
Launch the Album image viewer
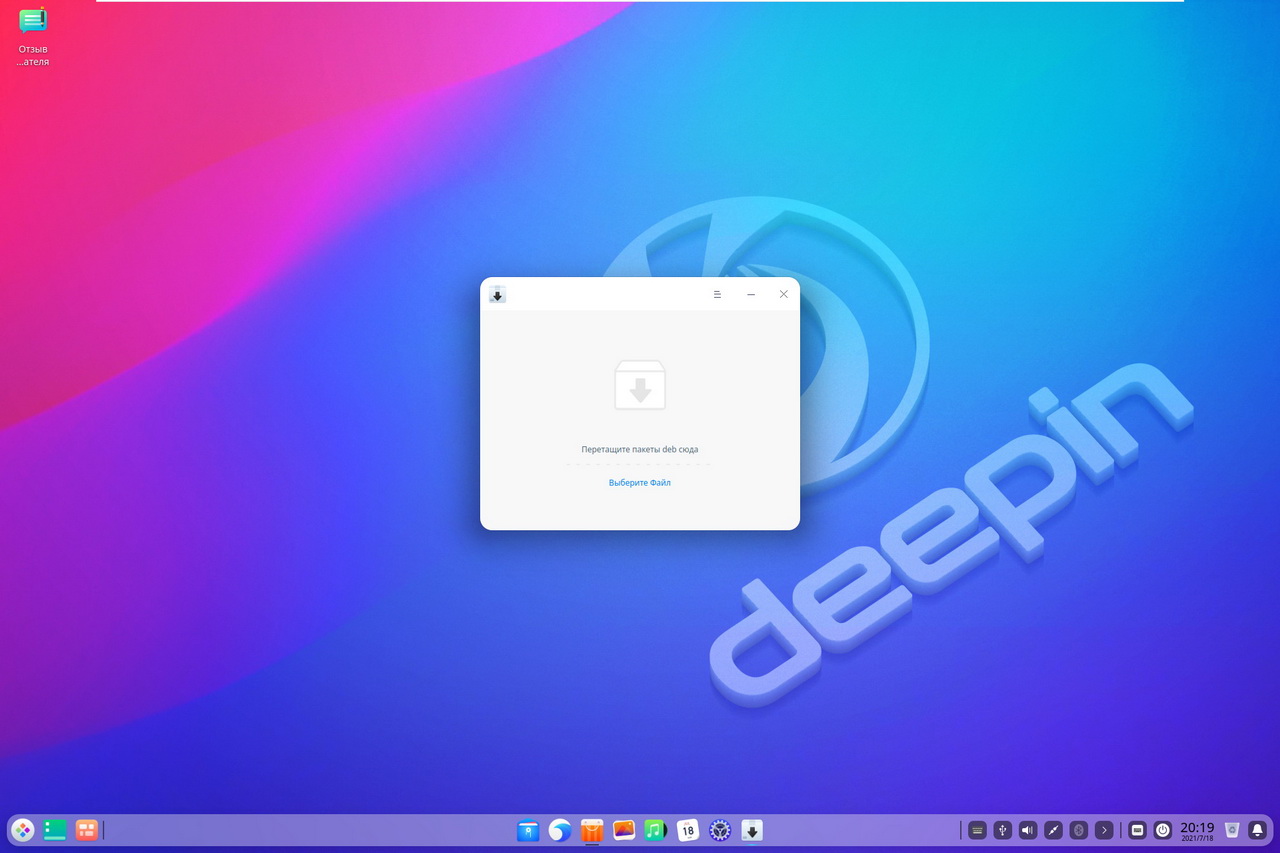624,830
